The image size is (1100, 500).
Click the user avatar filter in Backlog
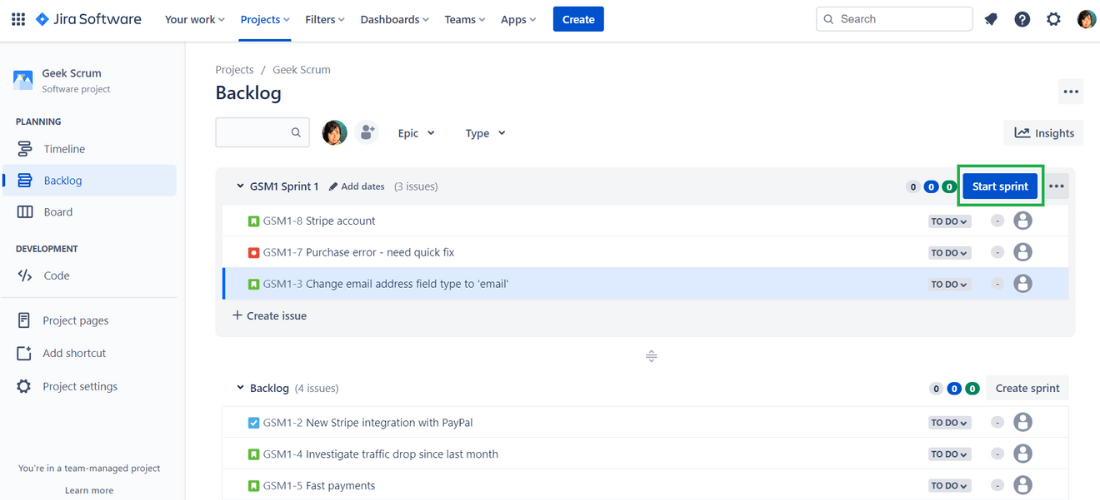pos(335,133)
